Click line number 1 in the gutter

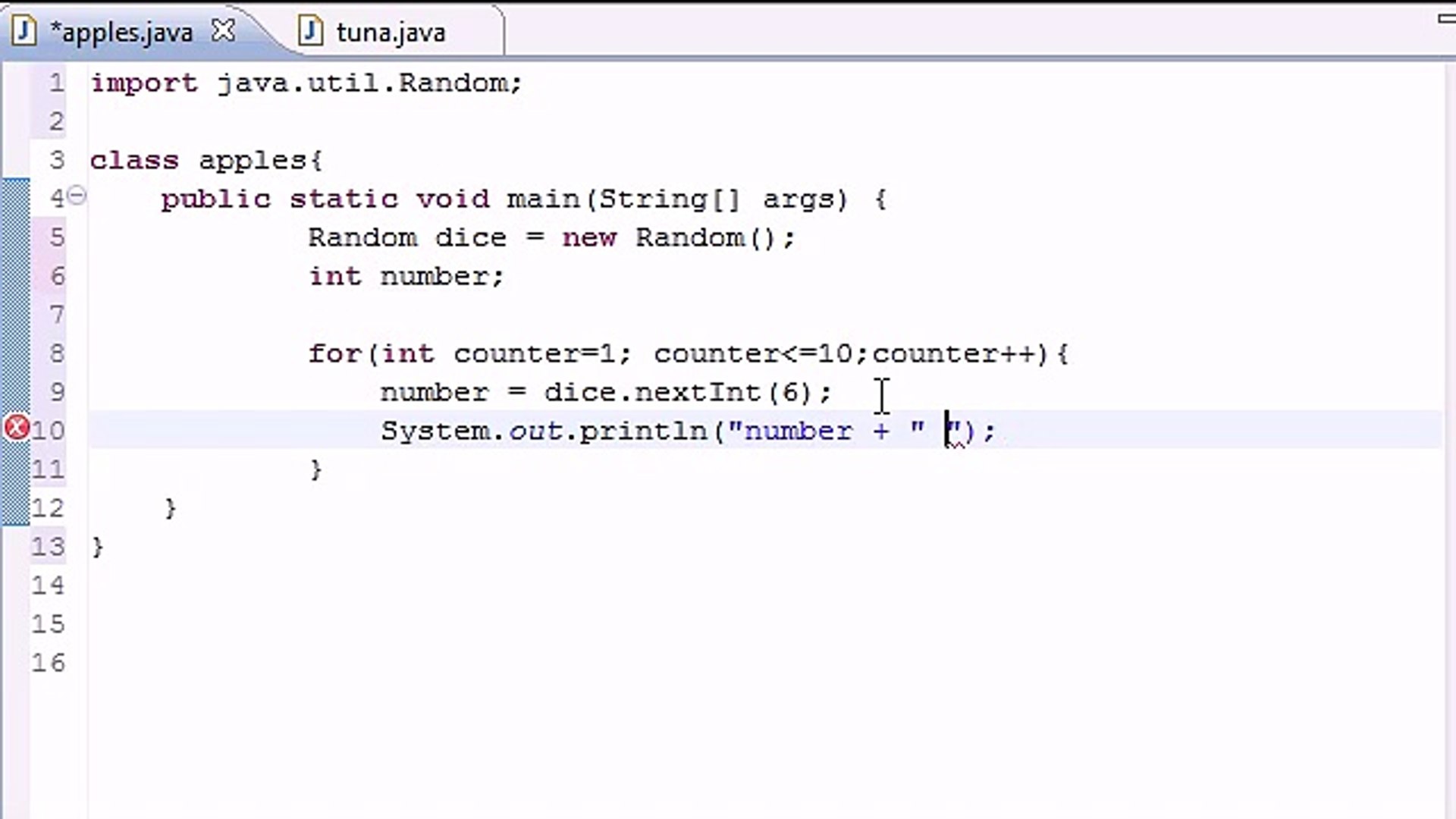click(56, 82)
